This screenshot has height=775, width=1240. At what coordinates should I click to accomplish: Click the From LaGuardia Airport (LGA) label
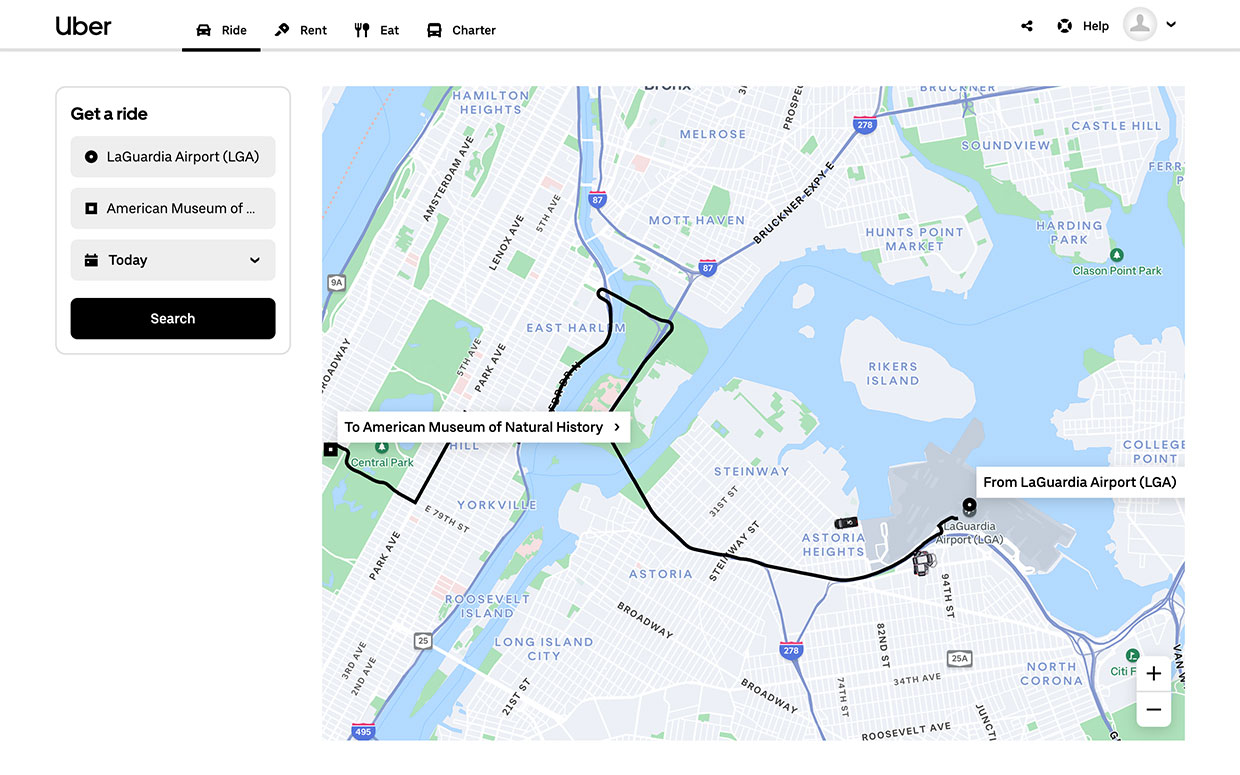1080,482
